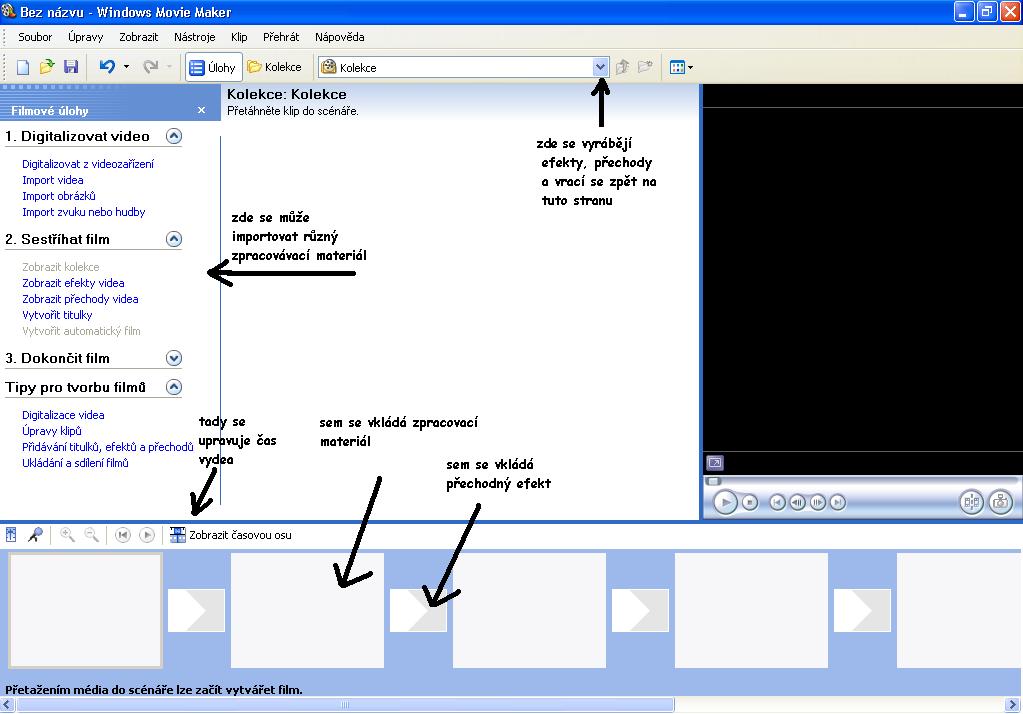This screenshot has height=714, width=1023.
Task: Click the Import obrázků link
Action: tap(59, 196)
